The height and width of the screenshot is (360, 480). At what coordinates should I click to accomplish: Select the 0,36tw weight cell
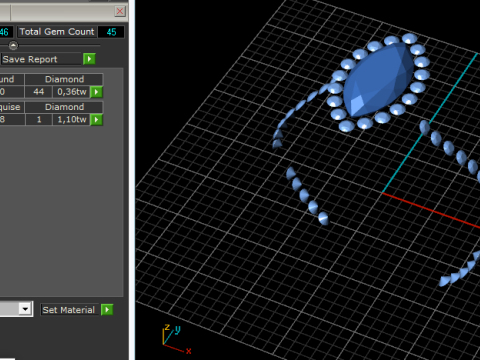tap(72, 92)
